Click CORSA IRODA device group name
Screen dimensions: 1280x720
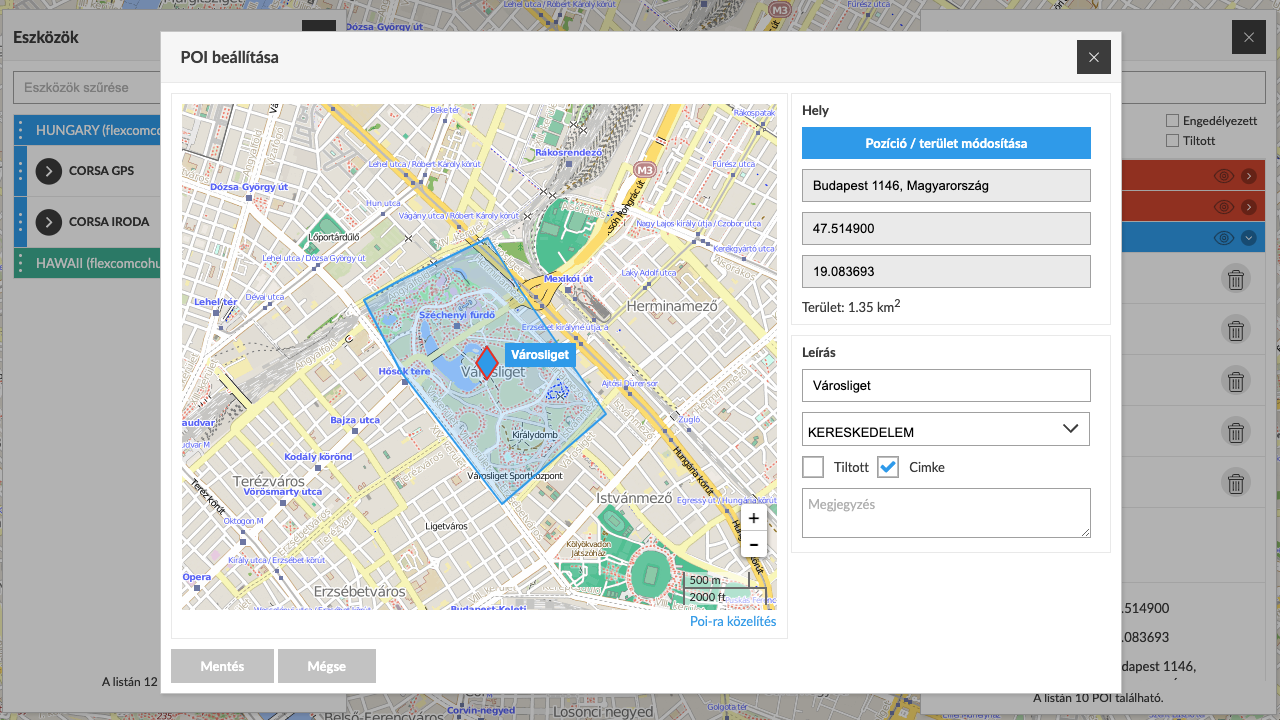[109, 222]
